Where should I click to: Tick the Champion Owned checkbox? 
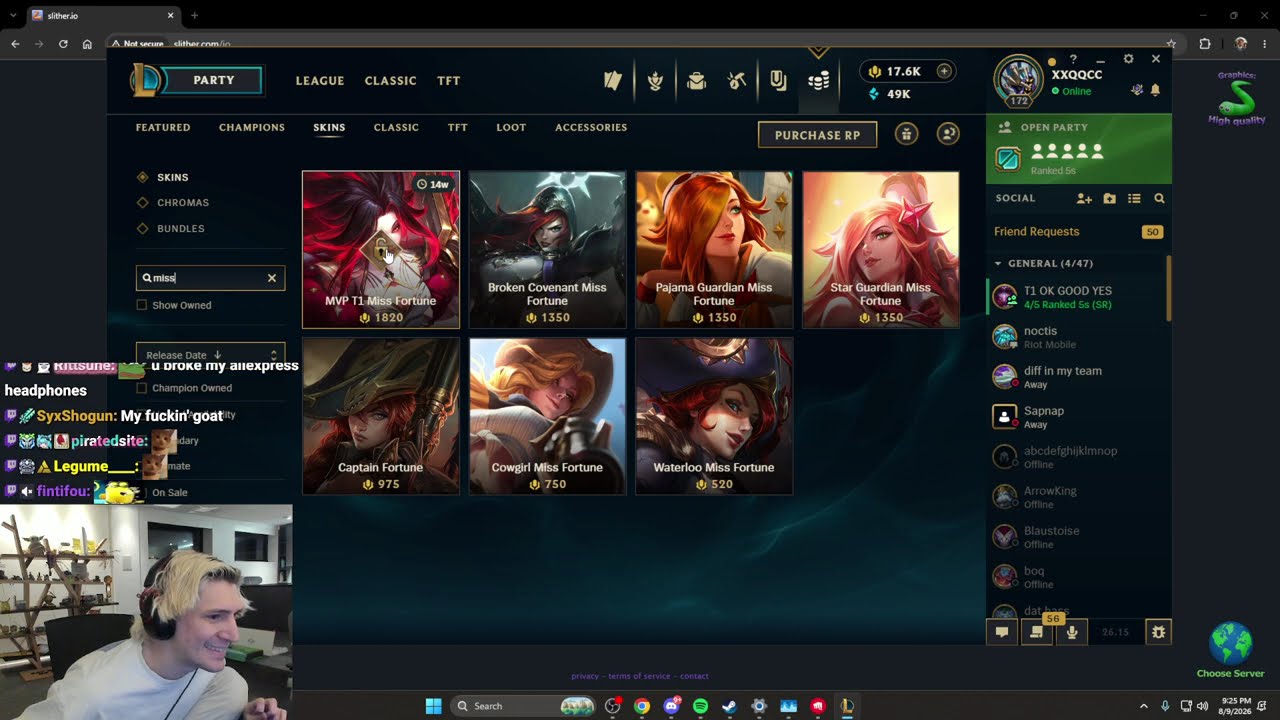141,388
